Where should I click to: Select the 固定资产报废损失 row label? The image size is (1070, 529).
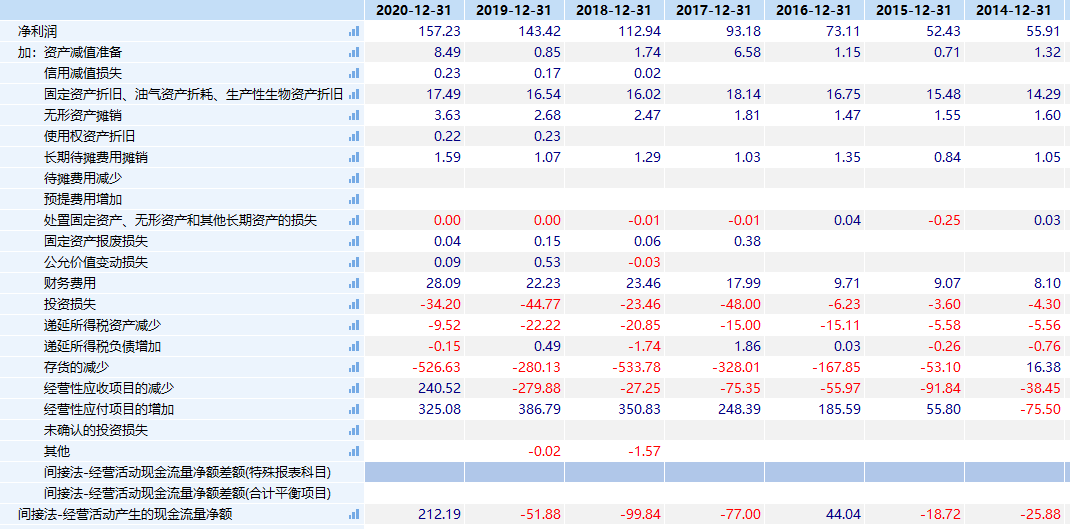point(96,241)
